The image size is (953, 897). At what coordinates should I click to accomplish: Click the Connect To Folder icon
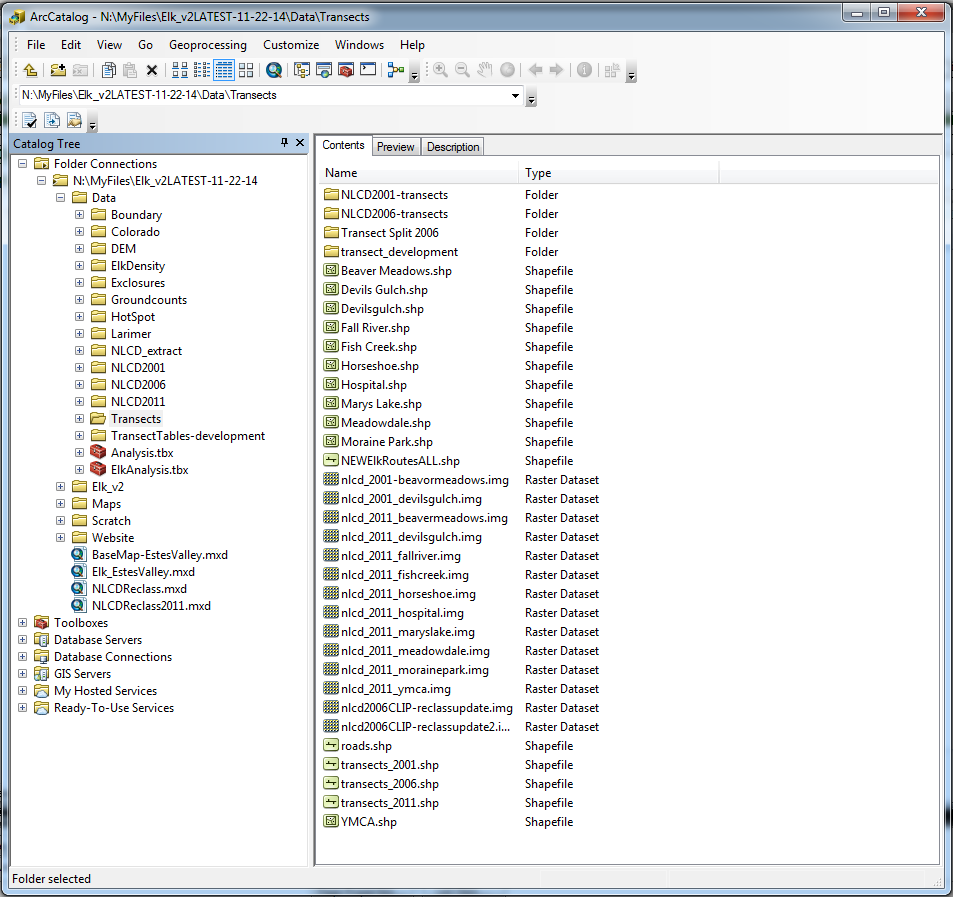point(58,70)
